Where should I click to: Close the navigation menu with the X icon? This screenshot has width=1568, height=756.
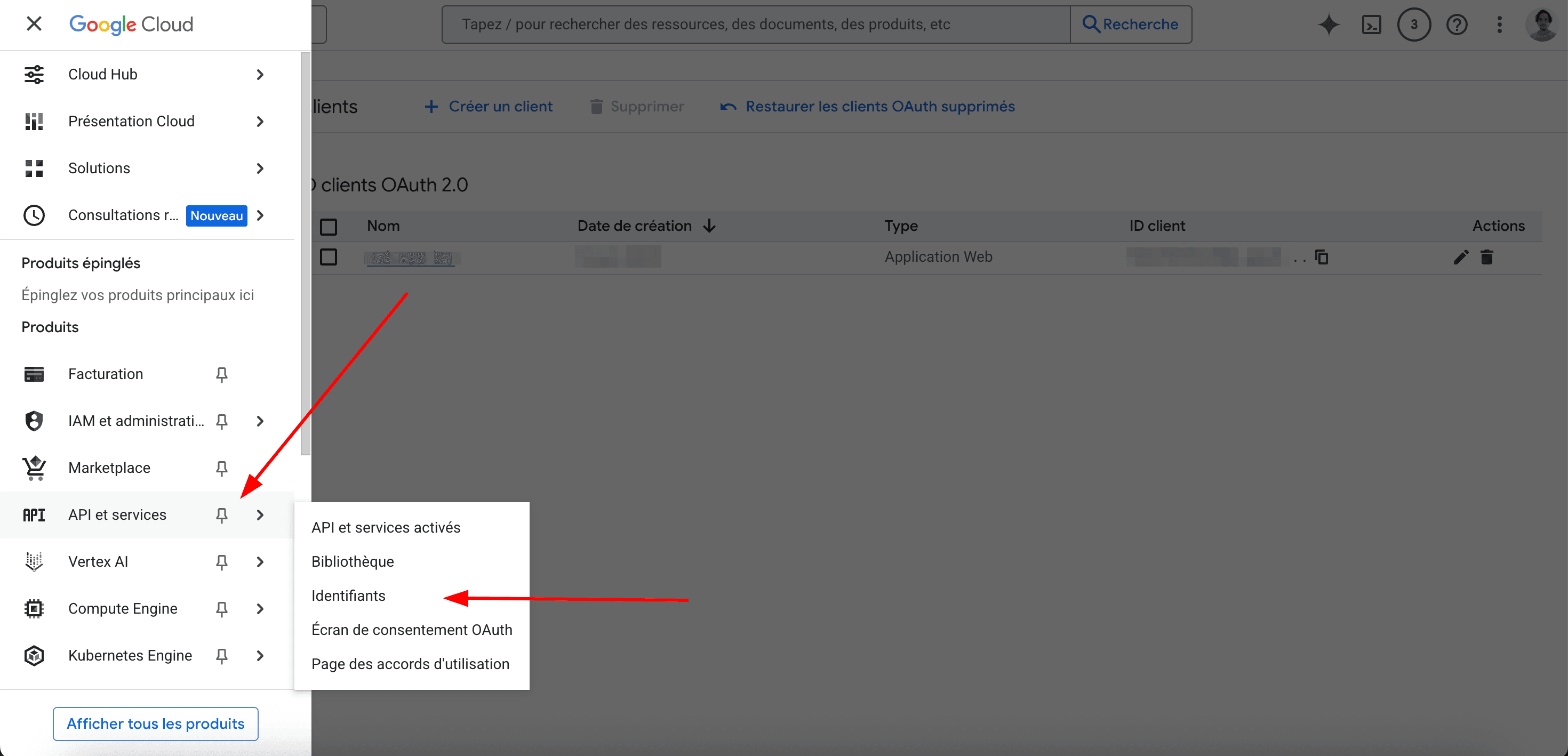[34, 24]
